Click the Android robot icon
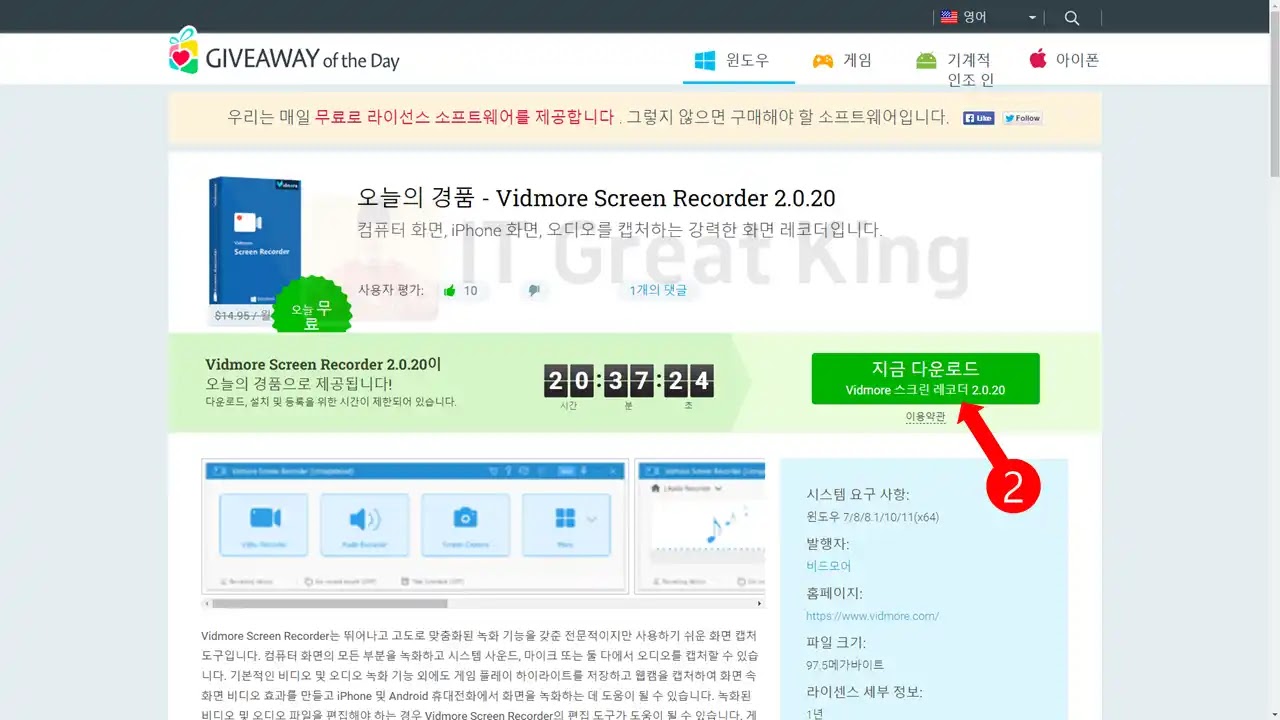Screen dimensions: 1280x720 [926, 60]
